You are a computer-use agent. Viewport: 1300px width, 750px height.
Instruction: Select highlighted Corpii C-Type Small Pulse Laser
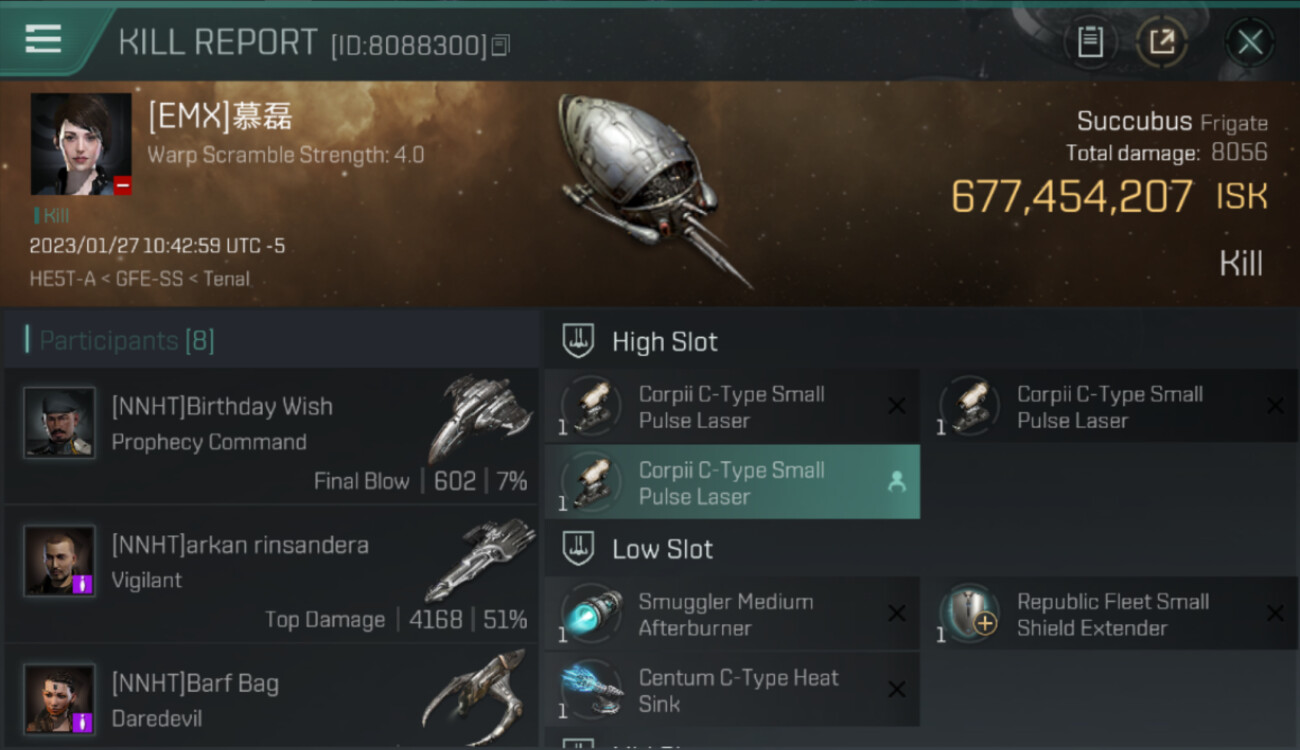[x=732, y=483]
